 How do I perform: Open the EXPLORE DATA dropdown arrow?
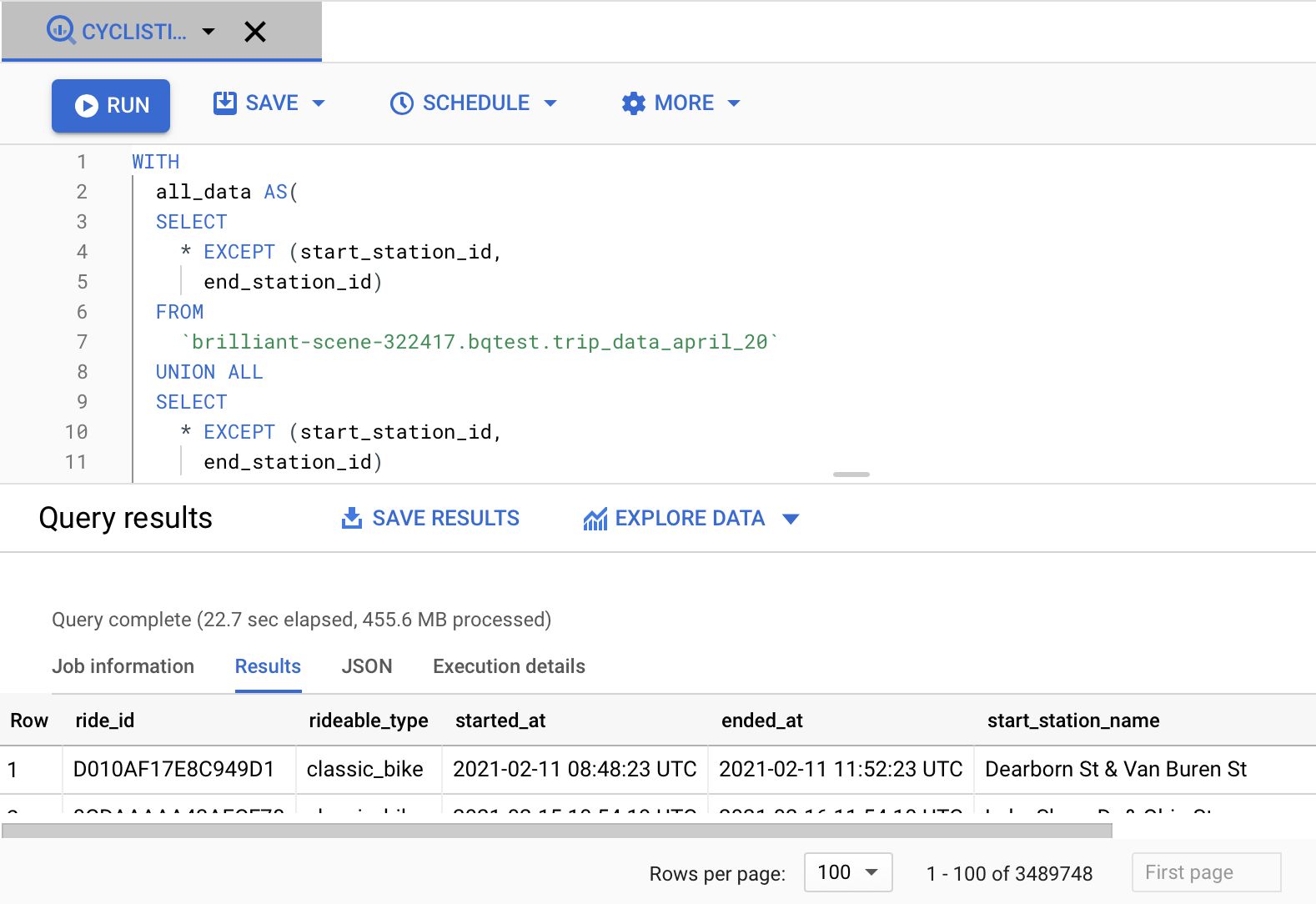pyautogui.click(x=791, y=519)
